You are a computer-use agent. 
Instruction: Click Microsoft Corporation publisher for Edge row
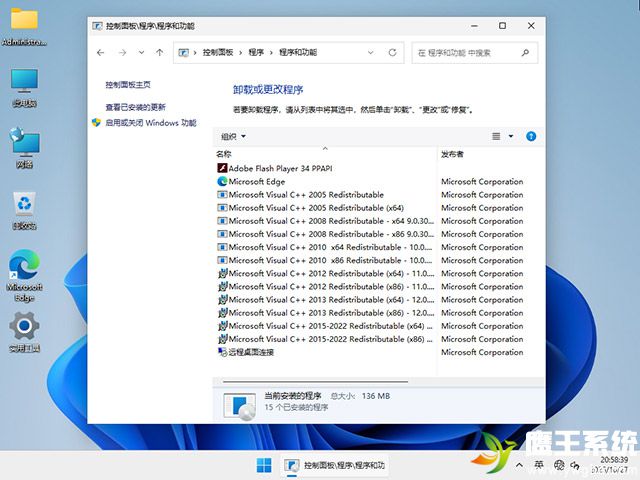(482, 181)
